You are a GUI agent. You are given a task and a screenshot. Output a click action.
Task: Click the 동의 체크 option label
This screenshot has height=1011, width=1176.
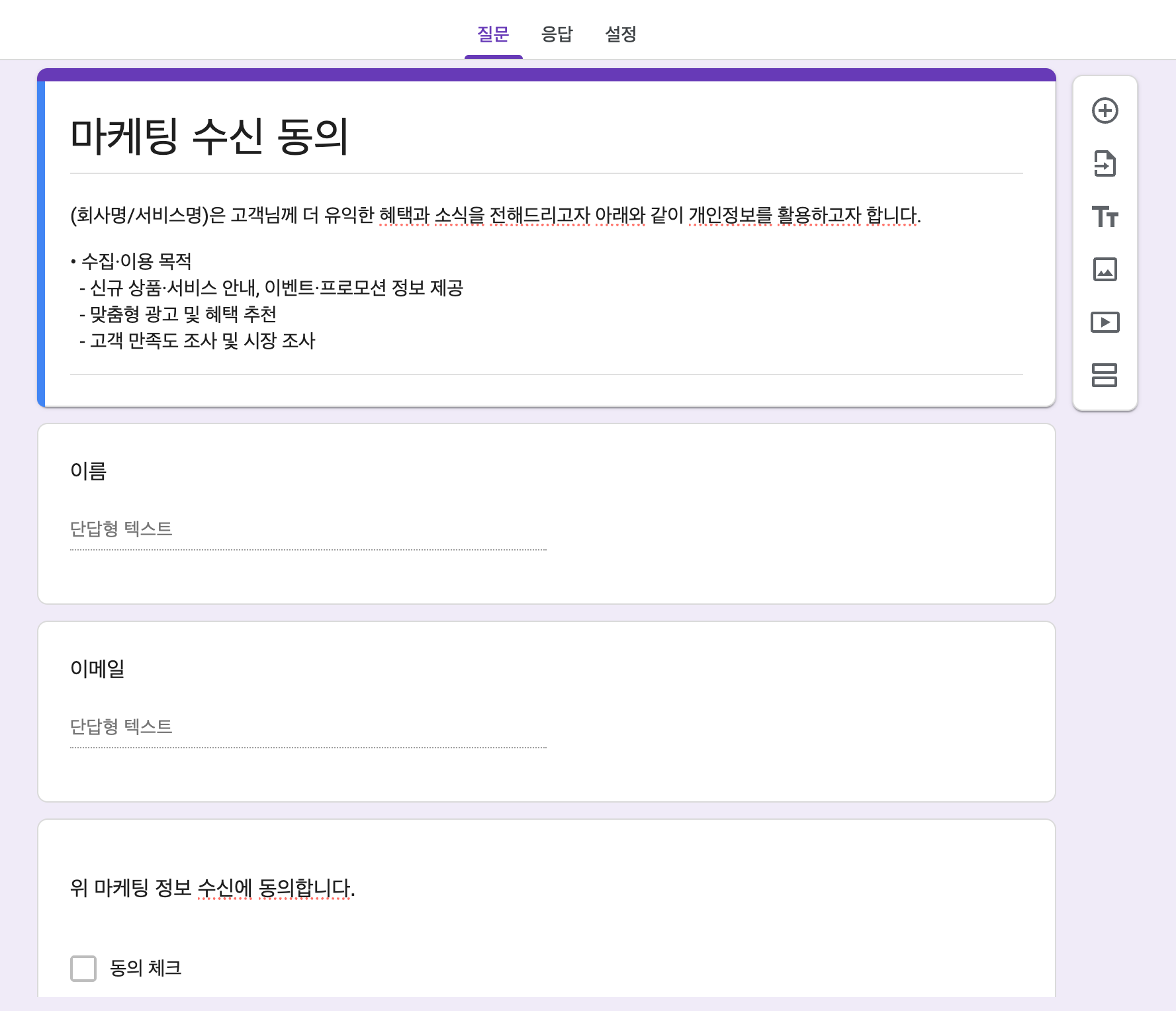coord(146,968)
